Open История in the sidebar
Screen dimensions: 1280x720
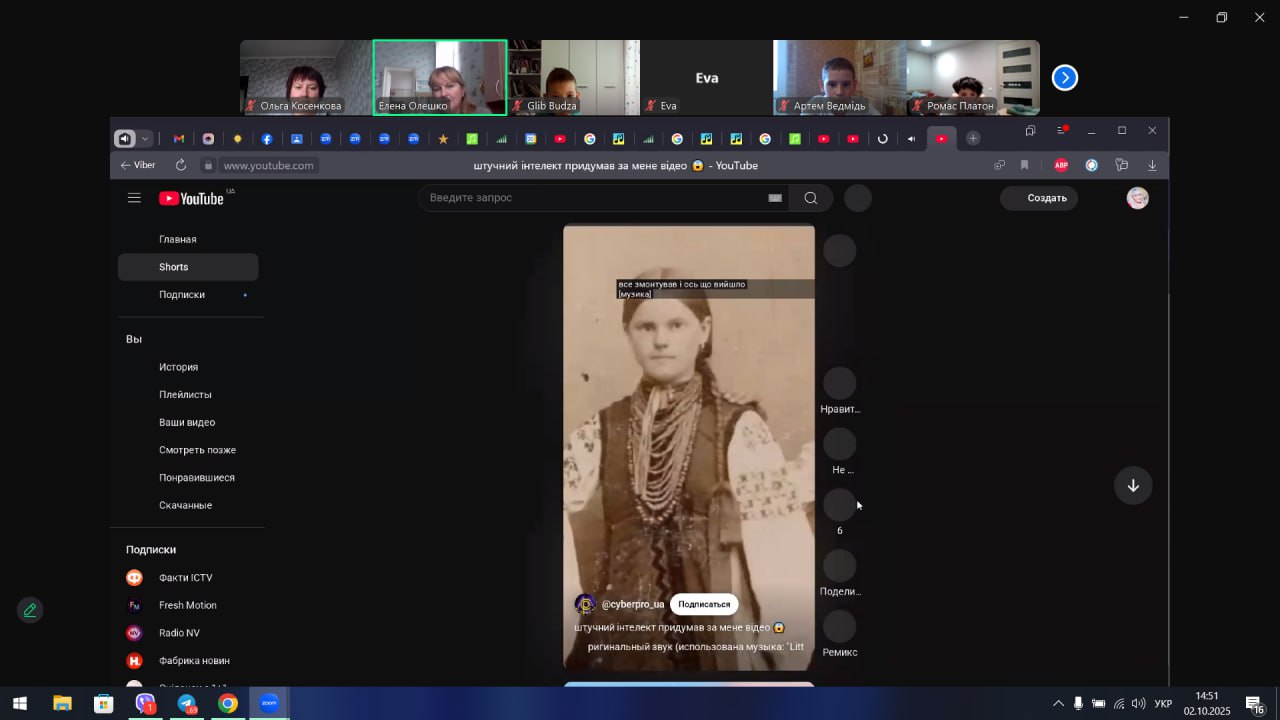178,367
